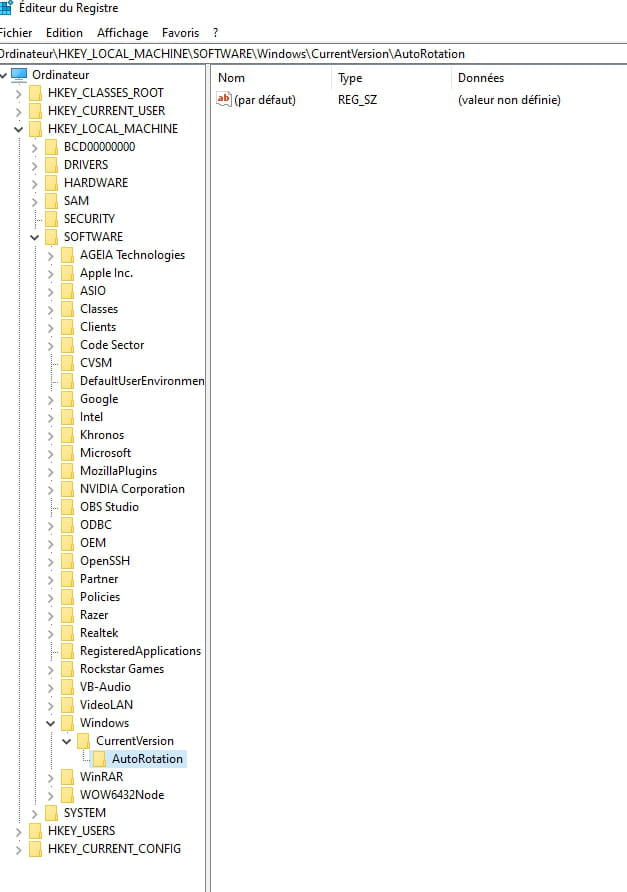Viewport: 627px width, 892px height.
Task: Click the SAM folder icon
Action: tap(52, 201)
